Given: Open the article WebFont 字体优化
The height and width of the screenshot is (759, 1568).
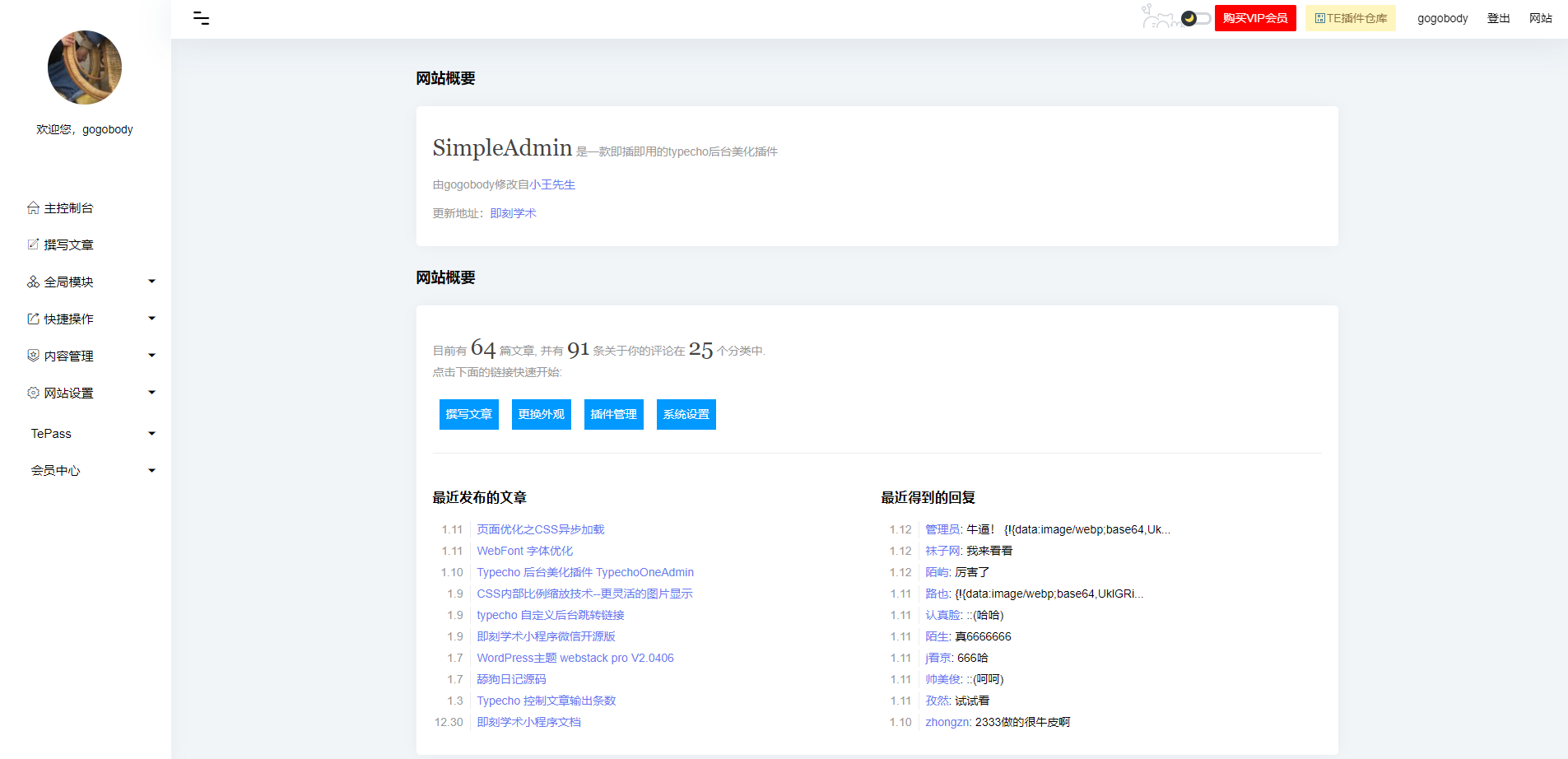Looking at the screenshot, I should click(524, 551).
